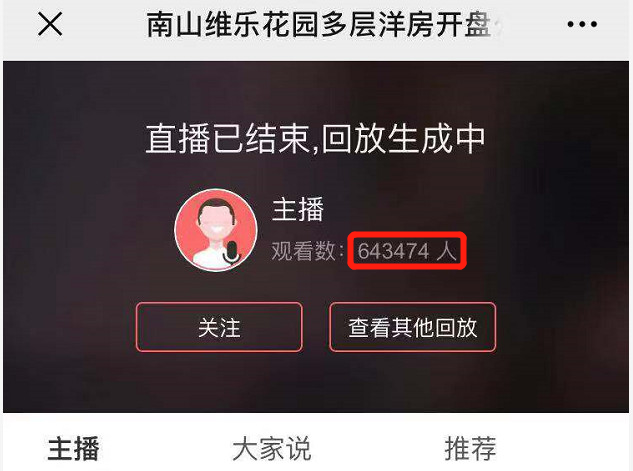Switch to the 主播 tab

pyautogui.click(x=73, y=448)
